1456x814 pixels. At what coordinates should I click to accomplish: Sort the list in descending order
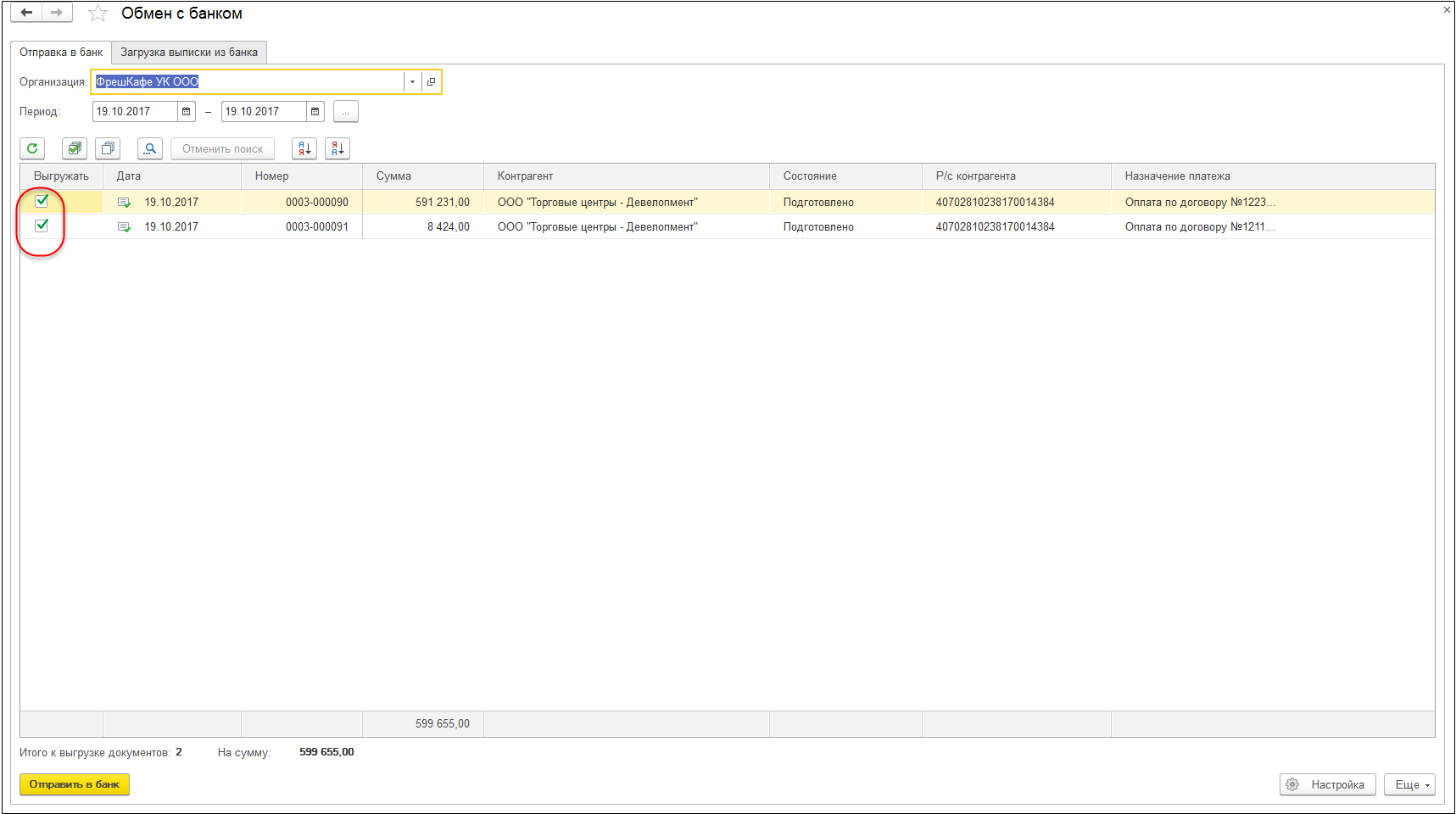[x=338, y=148]
